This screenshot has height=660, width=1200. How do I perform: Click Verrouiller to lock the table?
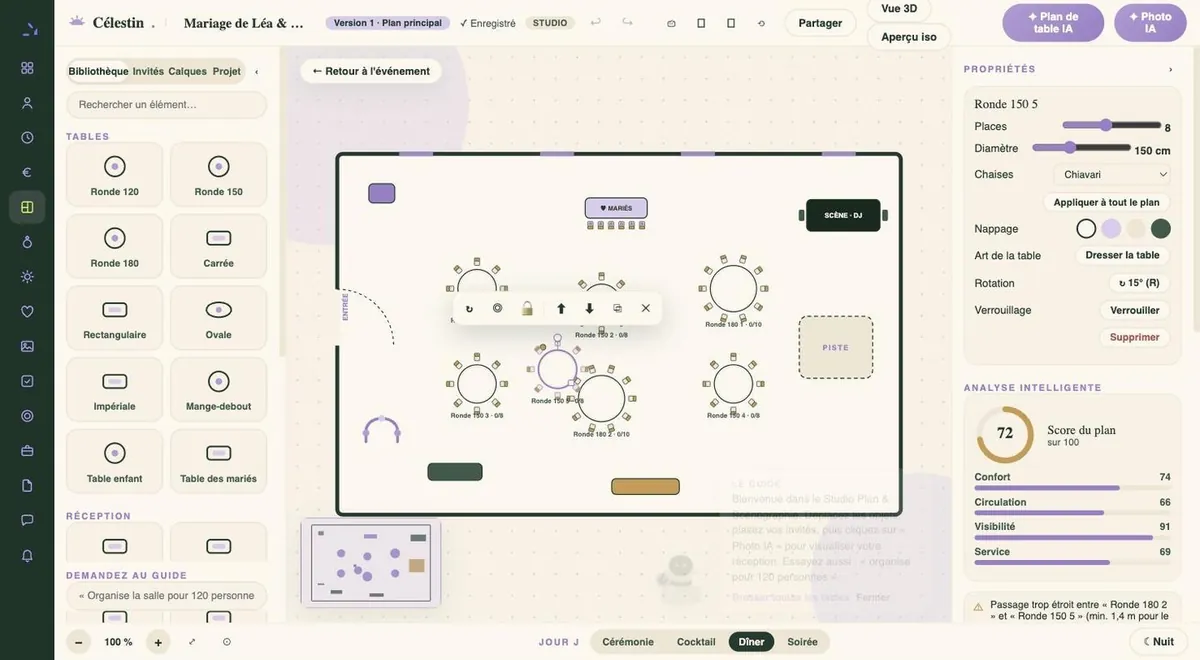pyautogui.click(x=1134, y=310)
